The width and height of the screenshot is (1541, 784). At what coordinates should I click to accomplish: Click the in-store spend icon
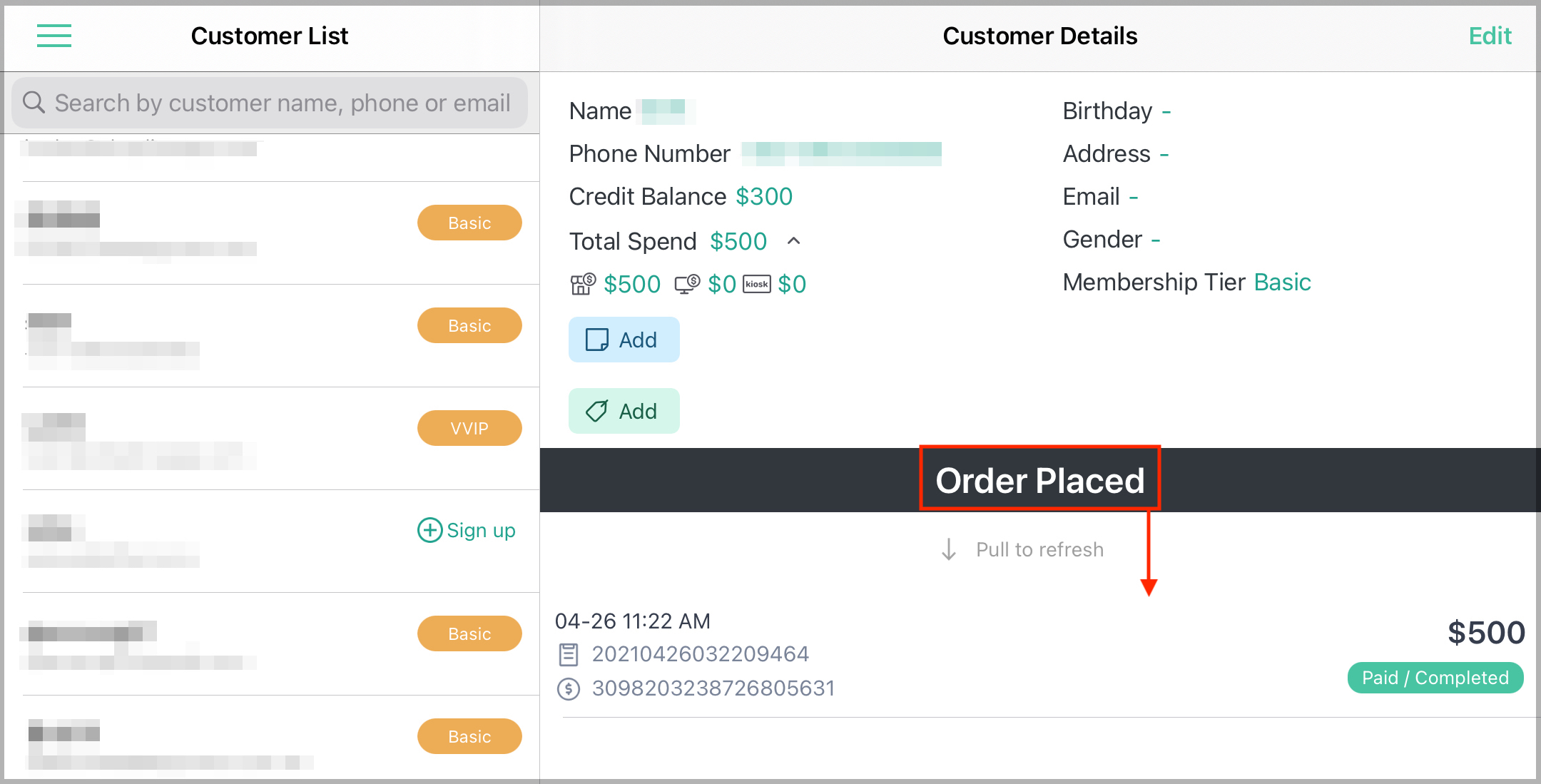coord(582,284)
